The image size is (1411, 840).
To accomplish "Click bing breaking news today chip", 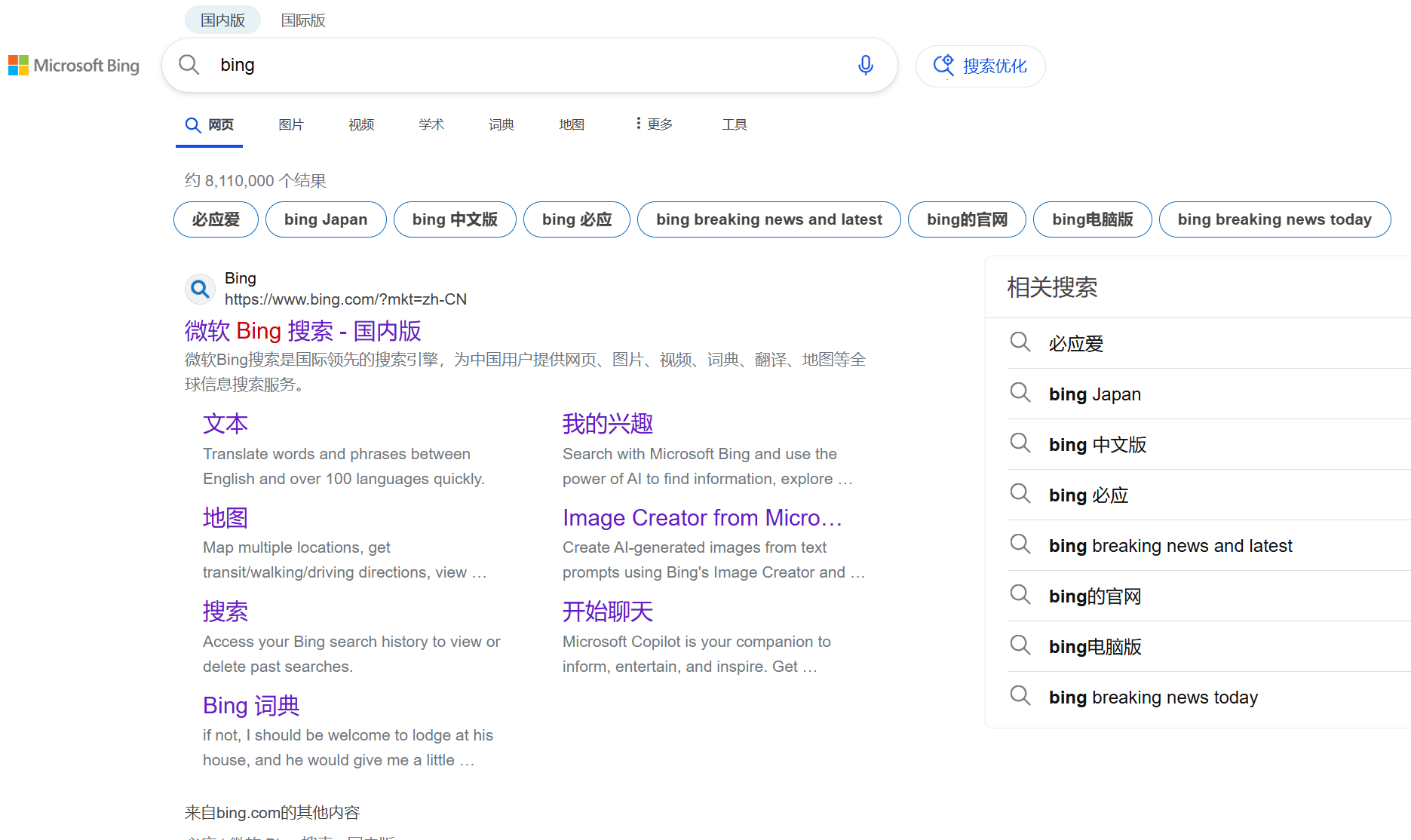I will click(x=1275, y=219).
